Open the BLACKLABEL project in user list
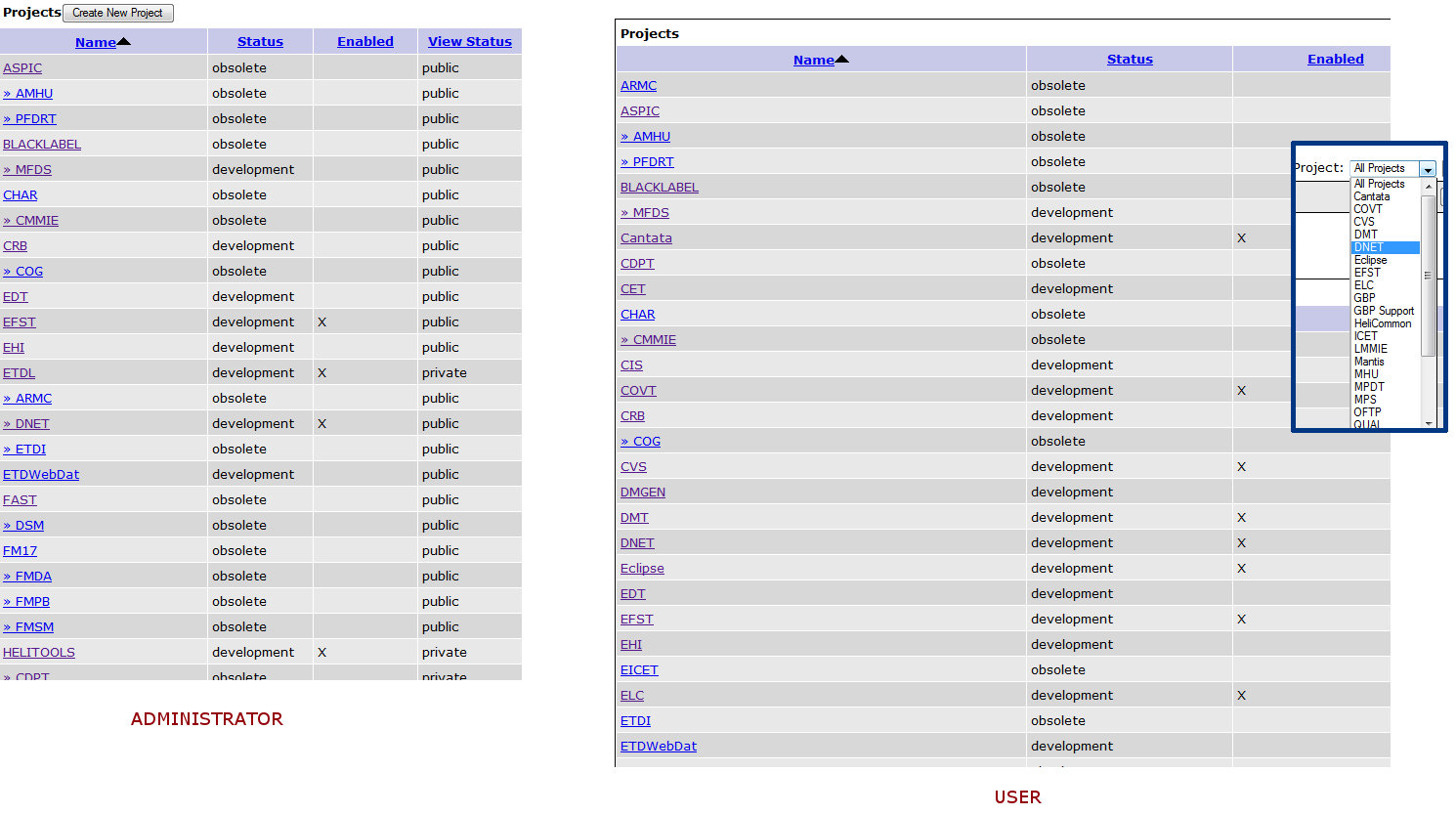 660,188
